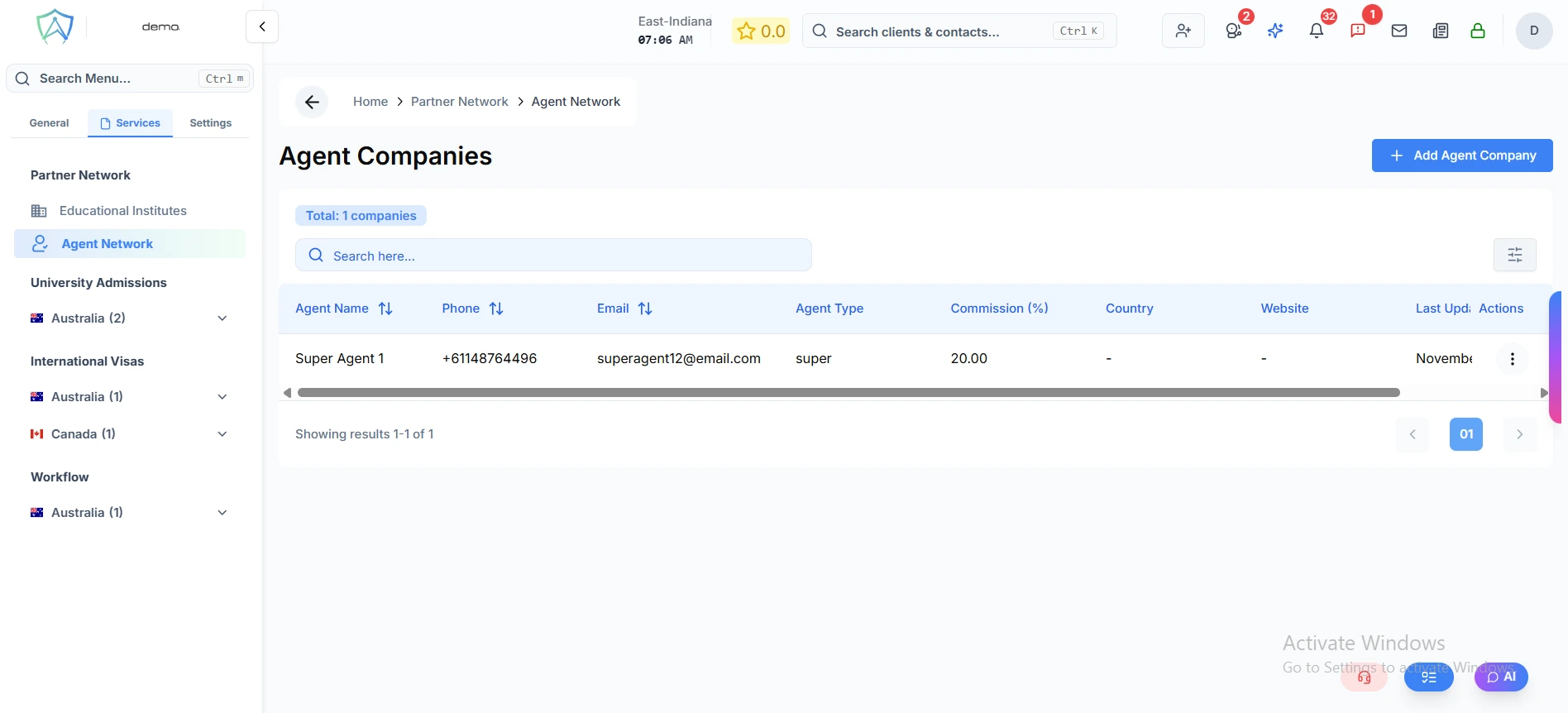Click the back arrow beside breadcrumb
The width and height of the screenshot is (1568, 713).
[x=312, y=102]
